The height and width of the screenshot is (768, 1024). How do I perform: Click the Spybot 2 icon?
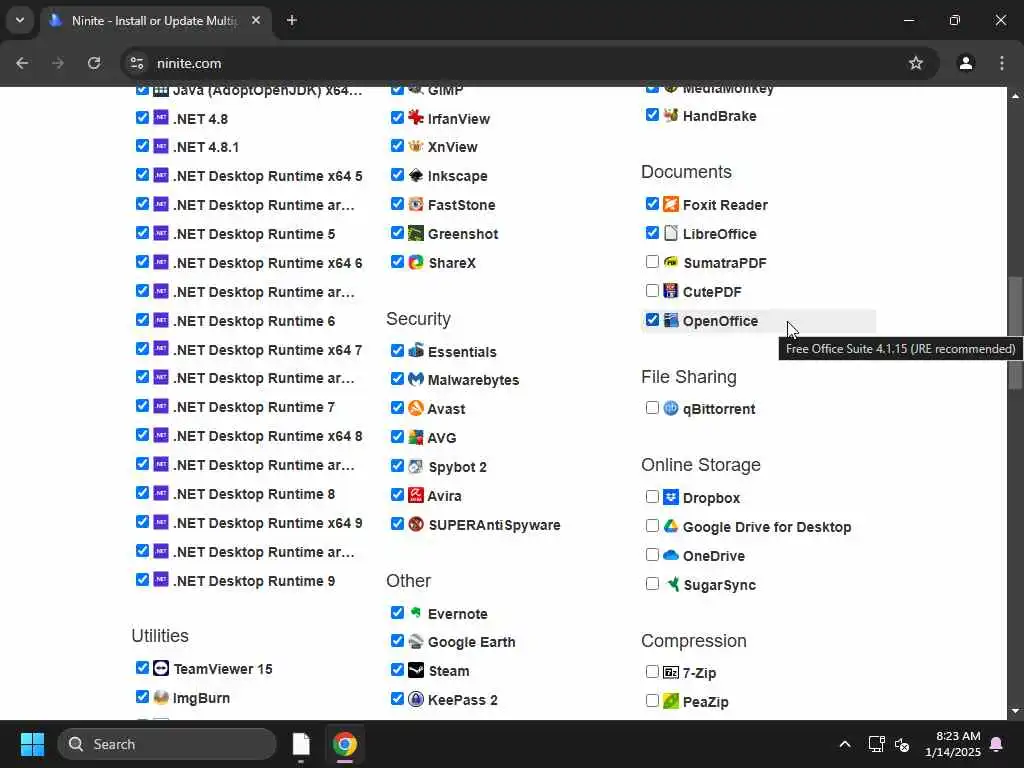[415, 466]
